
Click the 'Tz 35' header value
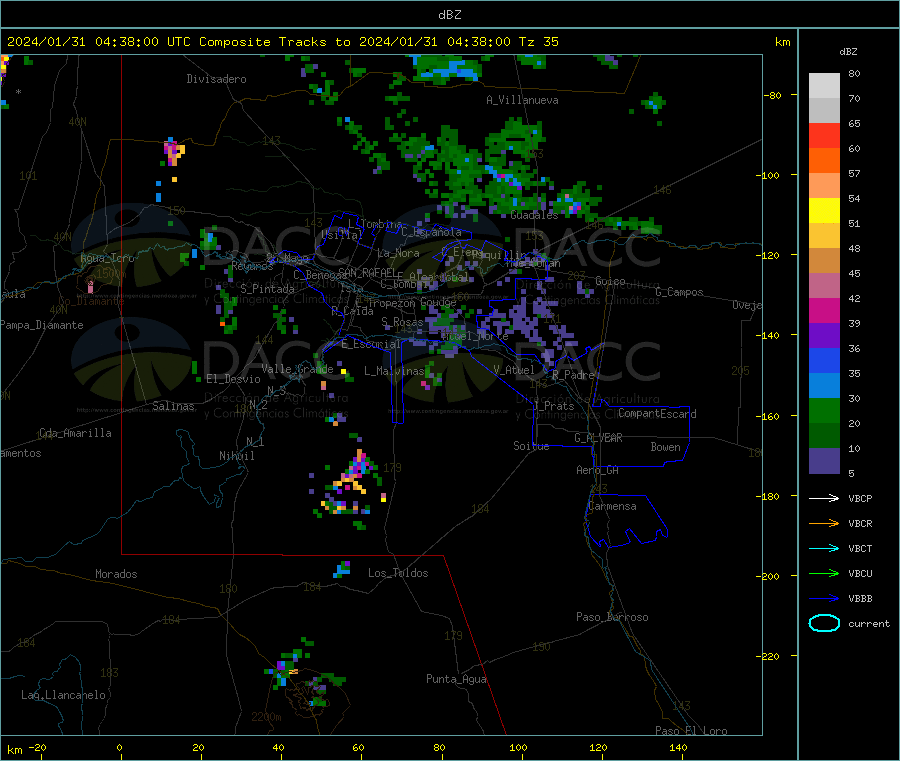538,42
